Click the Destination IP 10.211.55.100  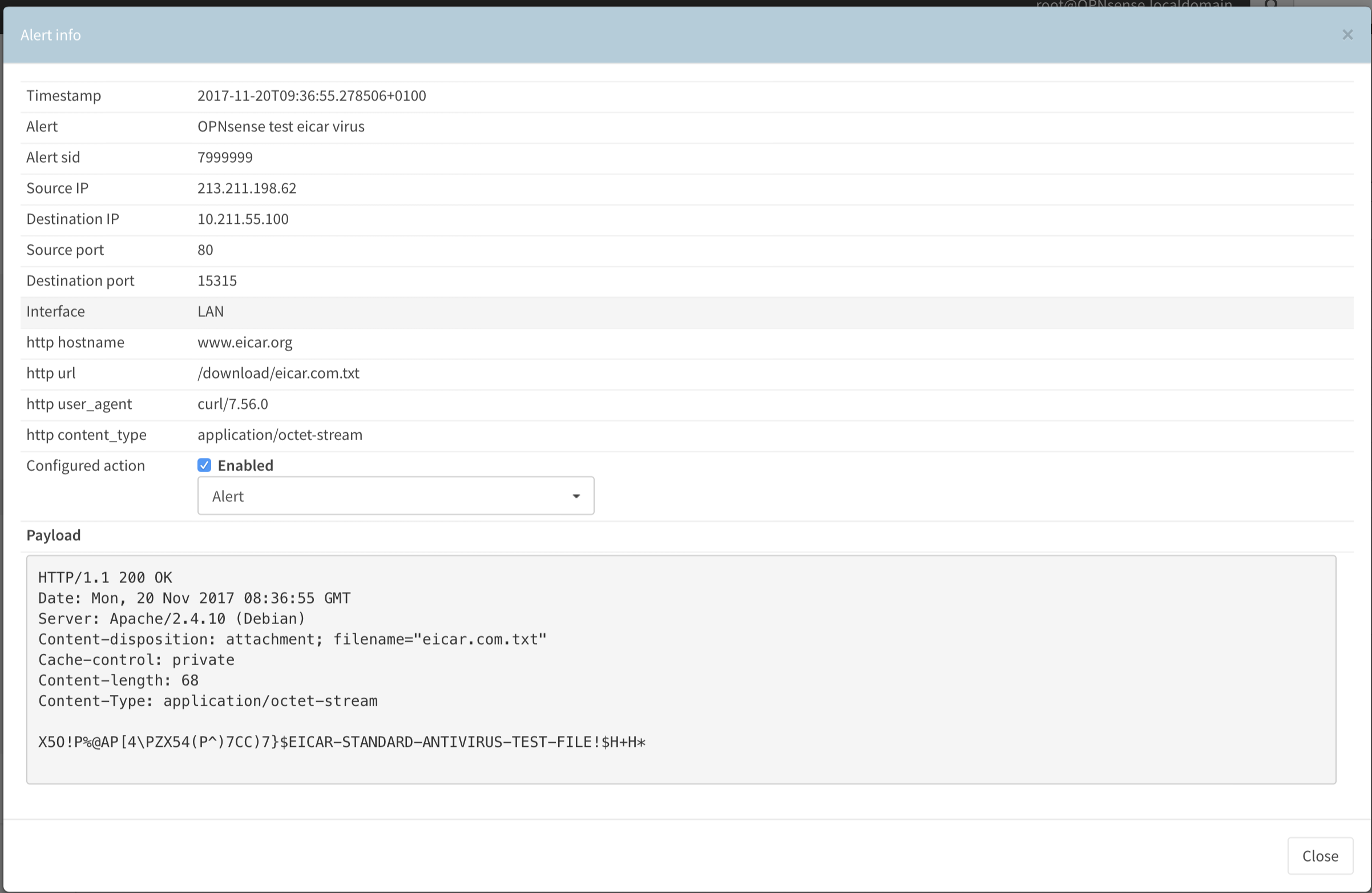pos(243,219)
